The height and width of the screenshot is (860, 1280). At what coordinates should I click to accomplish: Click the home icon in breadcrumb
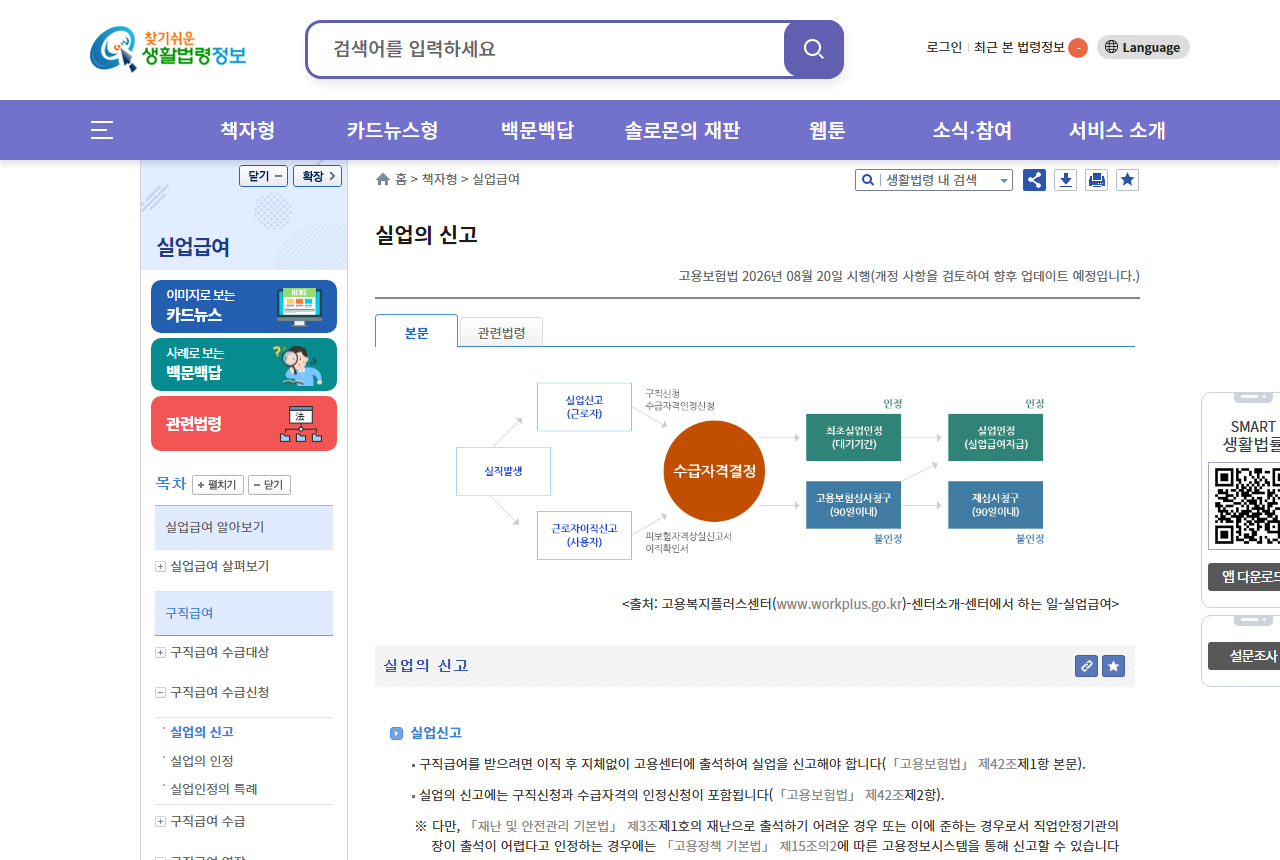tap(383, 180)
